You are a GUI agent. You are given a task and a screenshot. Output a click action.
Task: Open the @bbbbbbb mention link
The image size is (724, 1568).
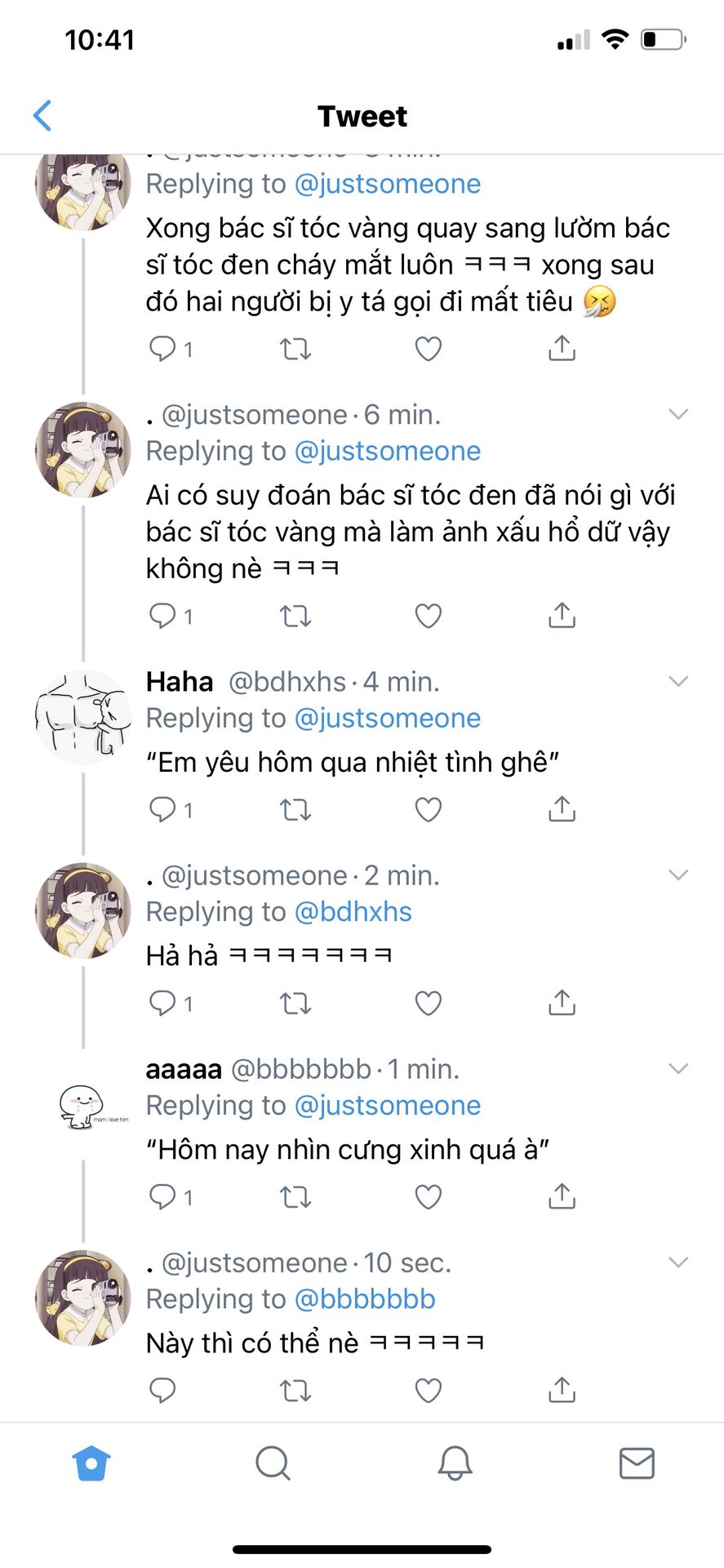pyautogui.click(x=364, y=1298)
